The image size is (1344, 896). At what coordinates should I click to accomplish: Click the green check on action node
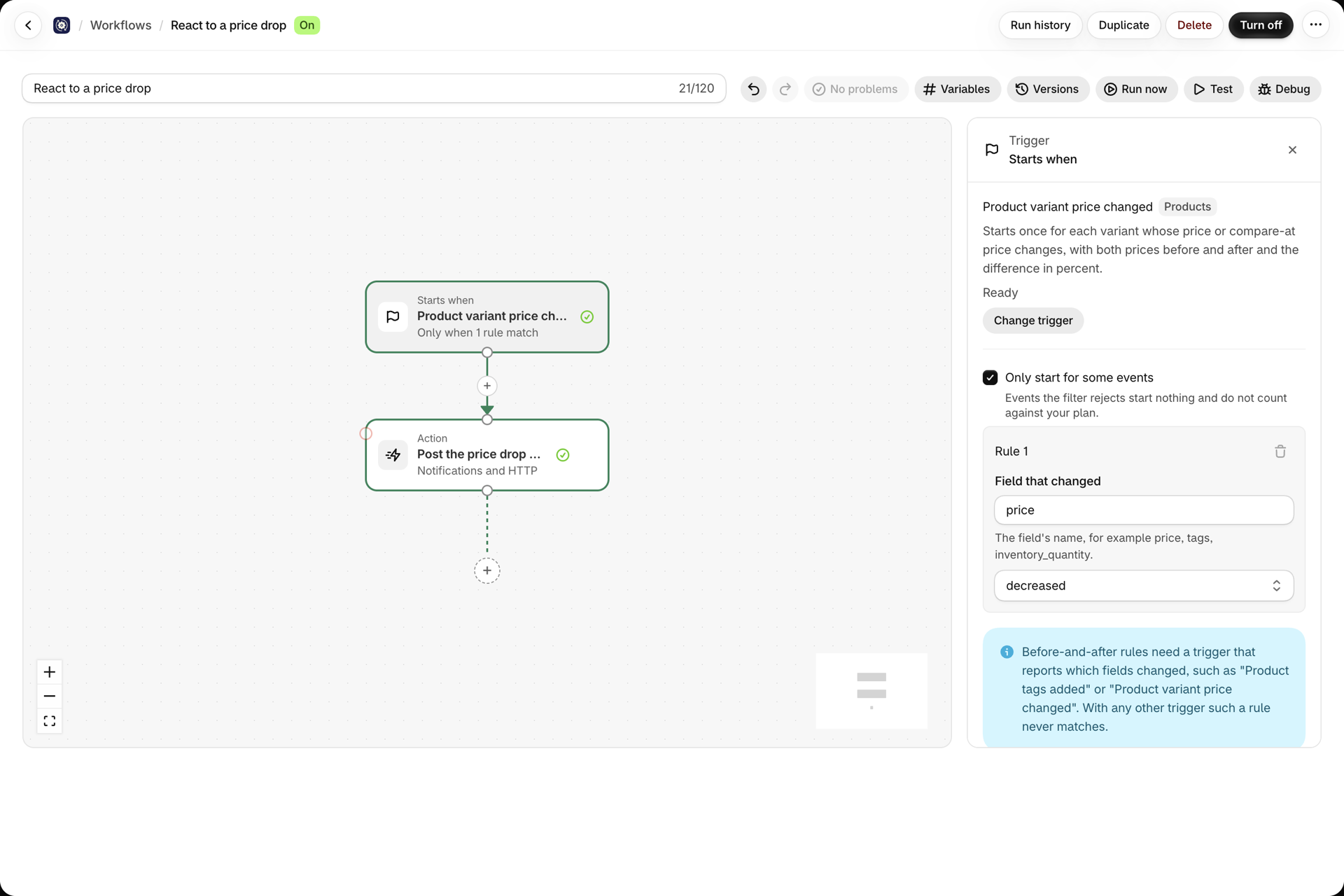click(x=563, y=455)
